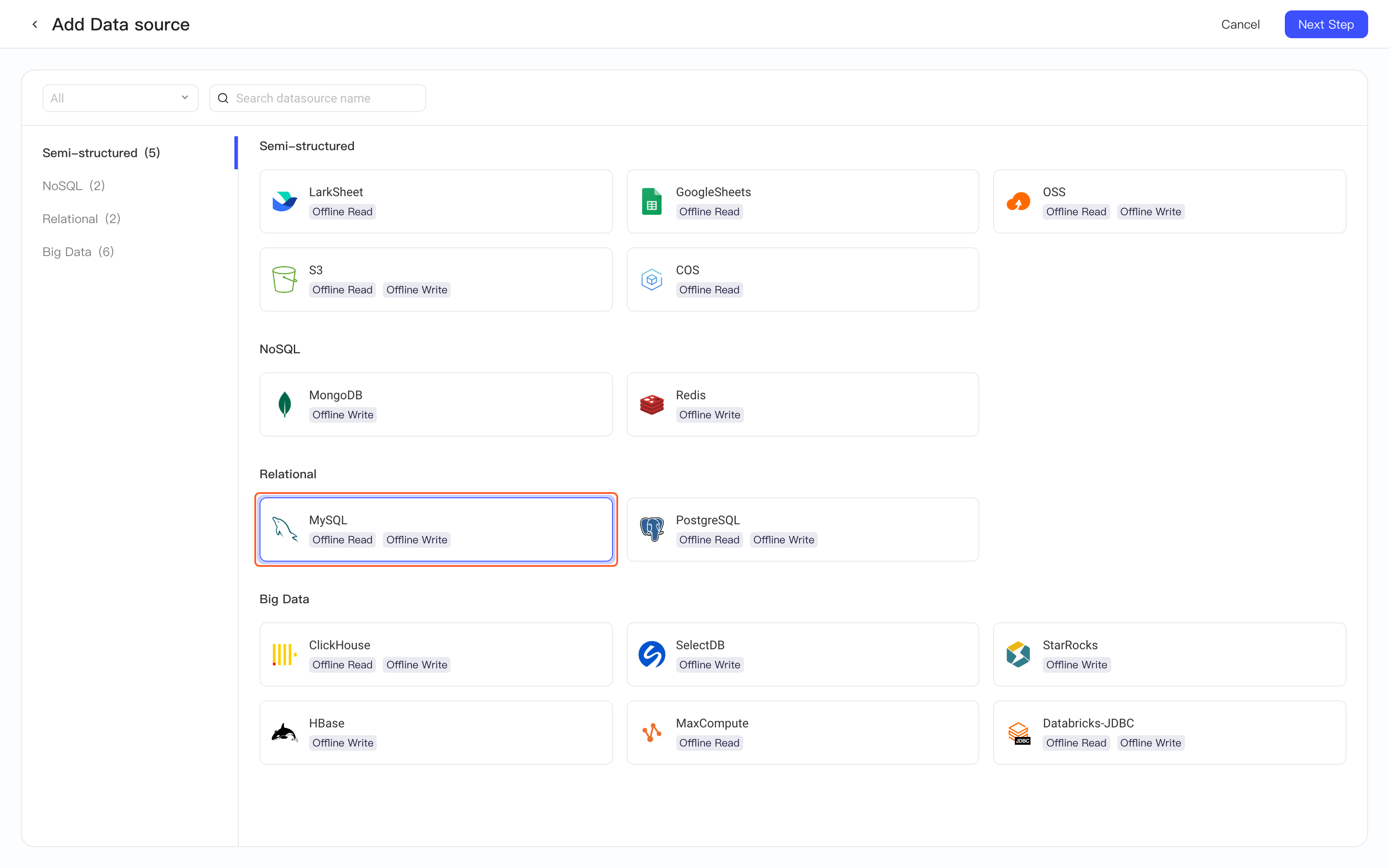Cancel adding the data source
The image size is (1389, 868).
tap(1240, 24)
